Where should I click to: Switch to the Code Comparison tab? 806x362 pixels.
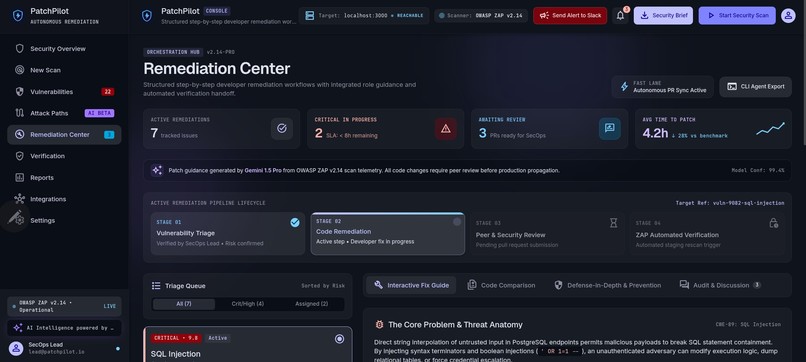pos(502,285)
